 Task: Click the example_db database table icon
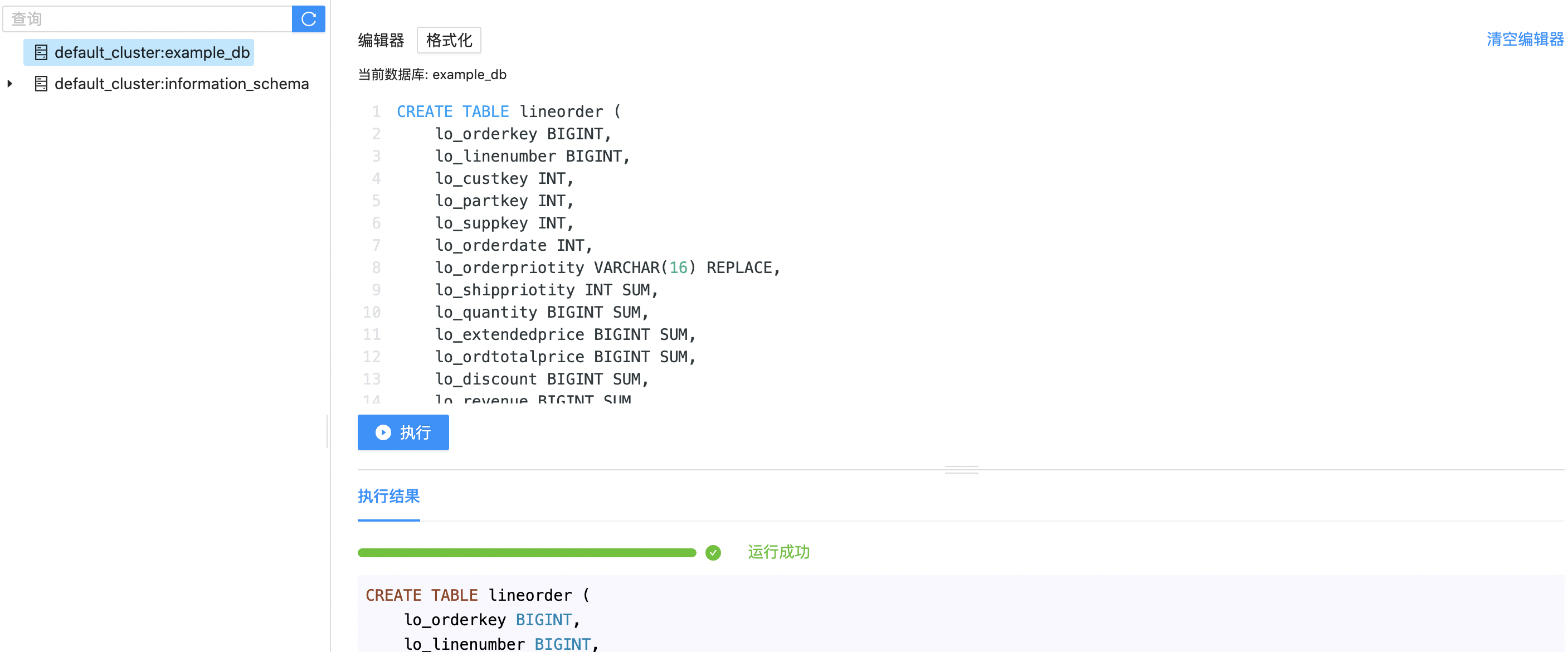[x=41, y=52]
